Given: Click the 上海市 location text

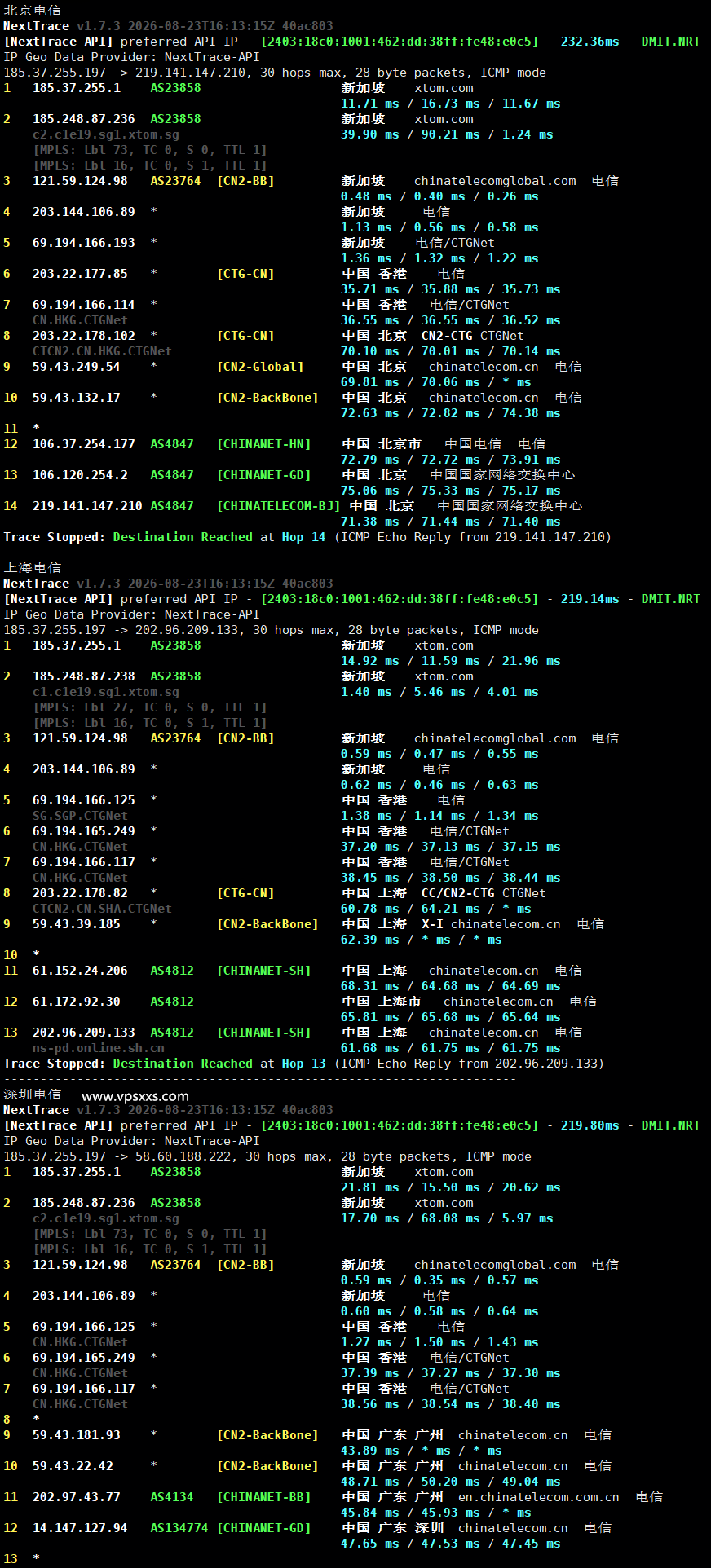Looking at the screenshot, I should point(400,1002).
